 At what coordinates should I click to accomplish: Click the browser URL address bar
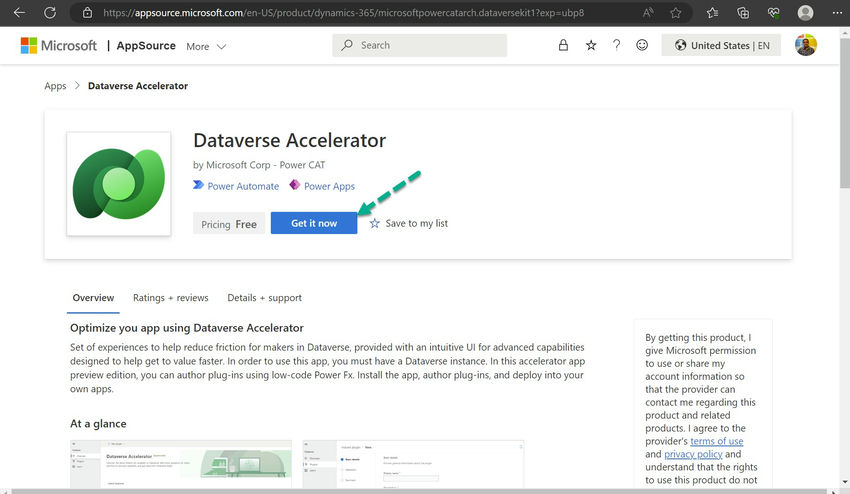click(344, 12)
